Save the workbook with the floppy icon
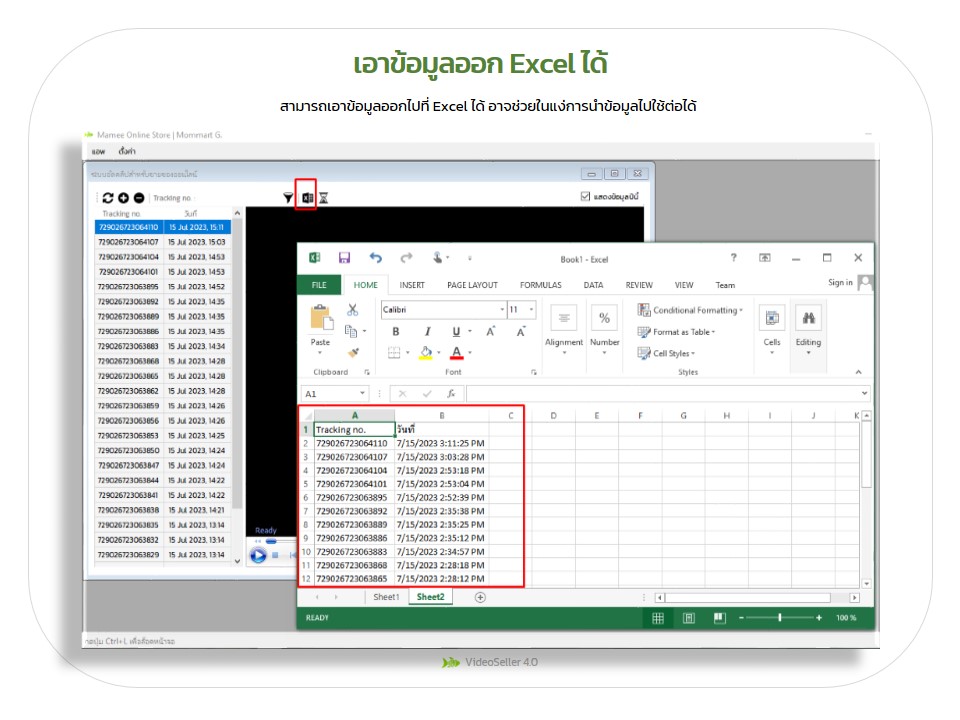960x720 pixels. tap(344, 258)
